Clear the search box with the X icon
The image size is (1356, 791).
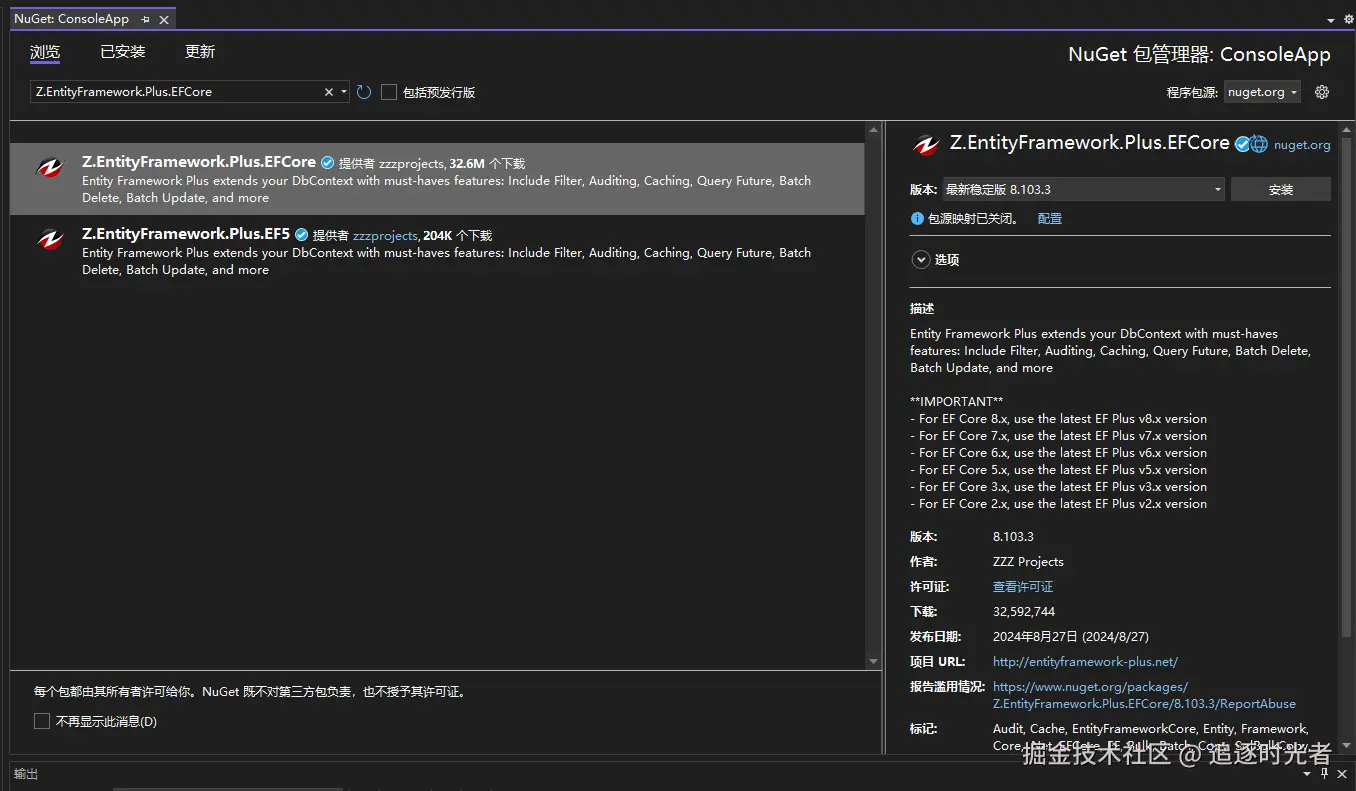click(329, 92)
